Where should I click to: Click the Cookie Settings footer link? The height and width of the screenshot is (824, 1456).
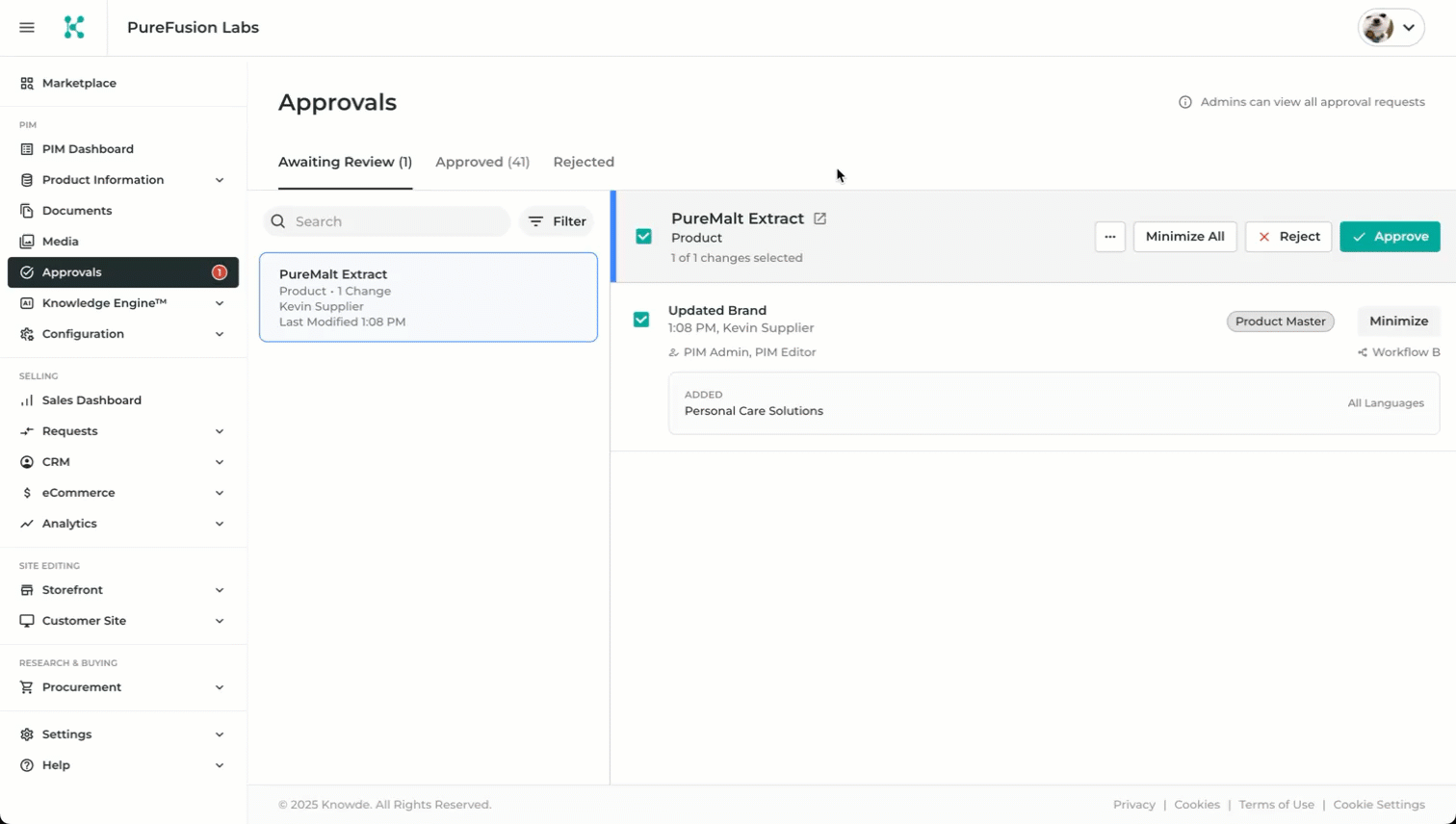click(x=1379, y=805)
